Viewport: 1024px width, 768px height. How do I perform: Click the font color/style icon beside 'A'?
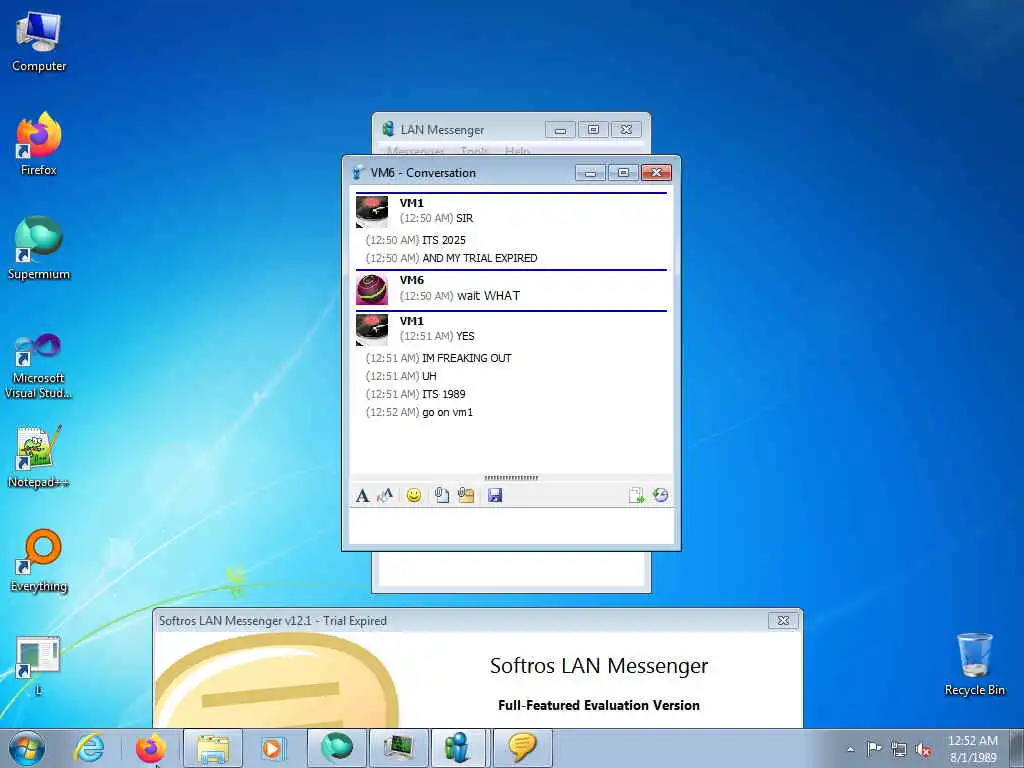pos(385,496)
